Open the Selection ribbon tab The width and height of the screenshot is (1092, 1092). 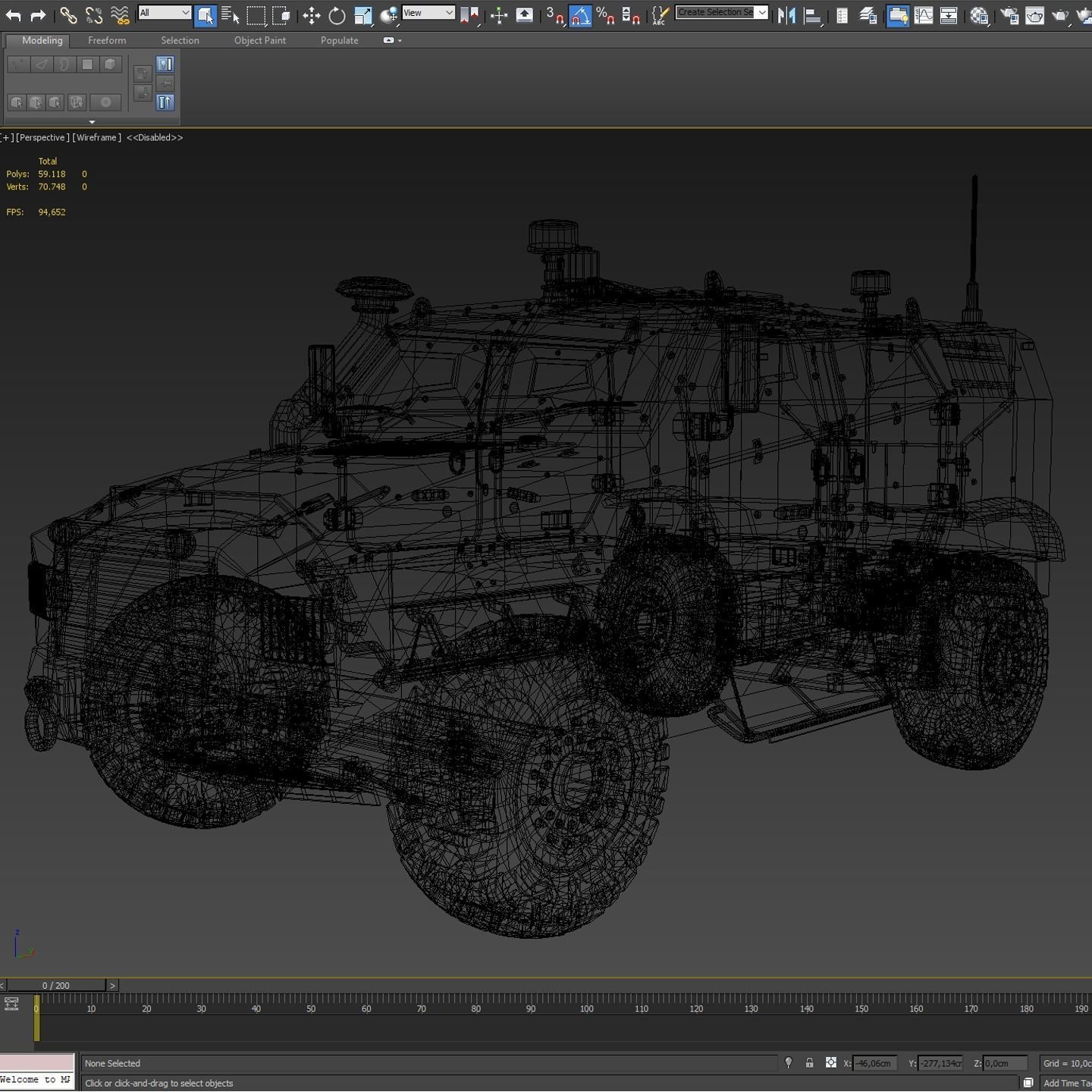180,40
